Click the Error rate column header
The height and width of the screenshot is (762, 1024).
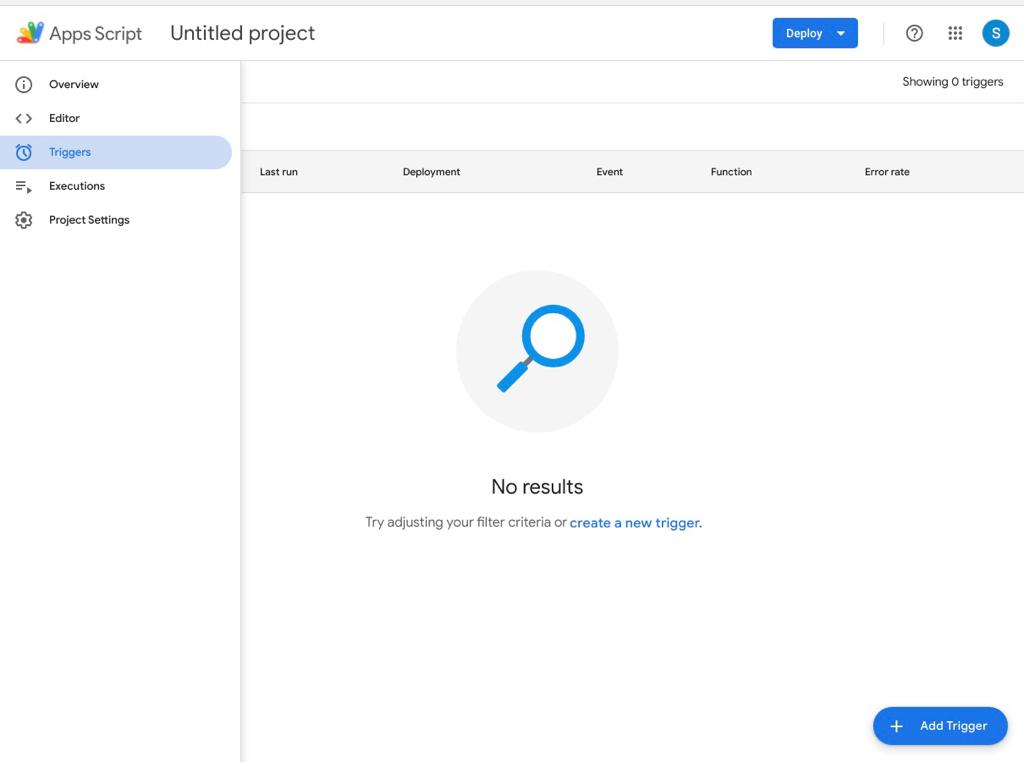pos(887,172)
